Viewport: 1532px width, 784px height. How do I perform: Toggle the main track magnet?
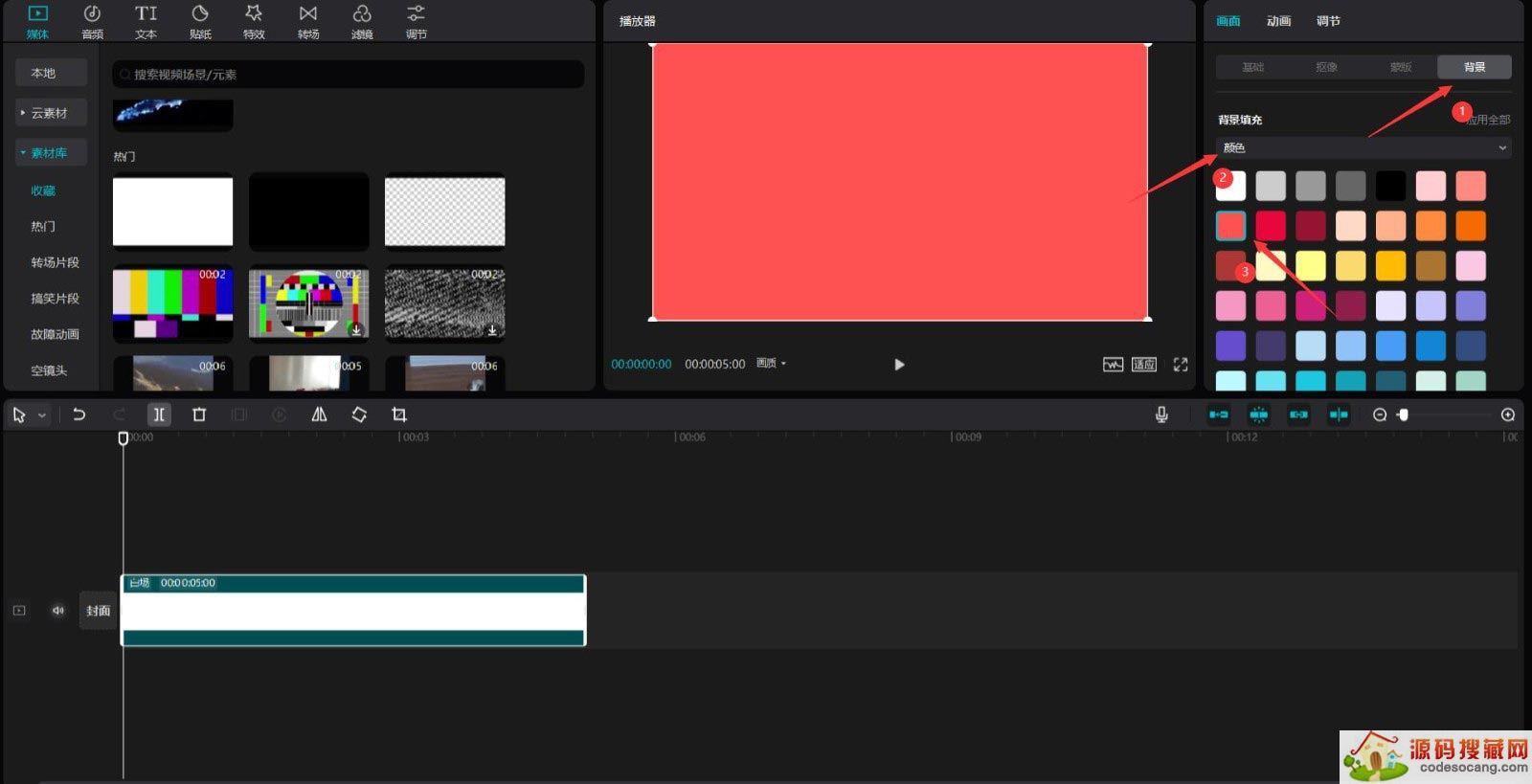point(1218,414)
